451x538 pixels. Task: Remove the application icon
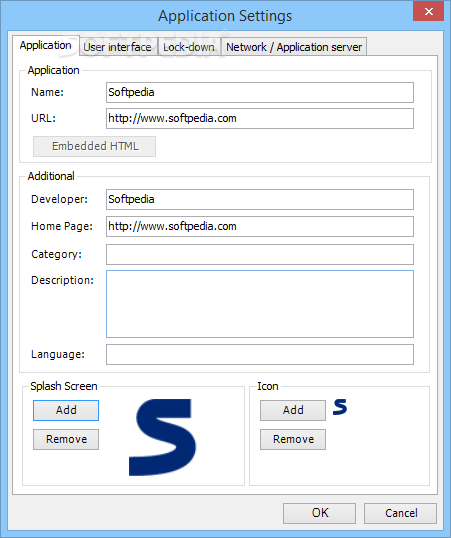tap(293, 439)
